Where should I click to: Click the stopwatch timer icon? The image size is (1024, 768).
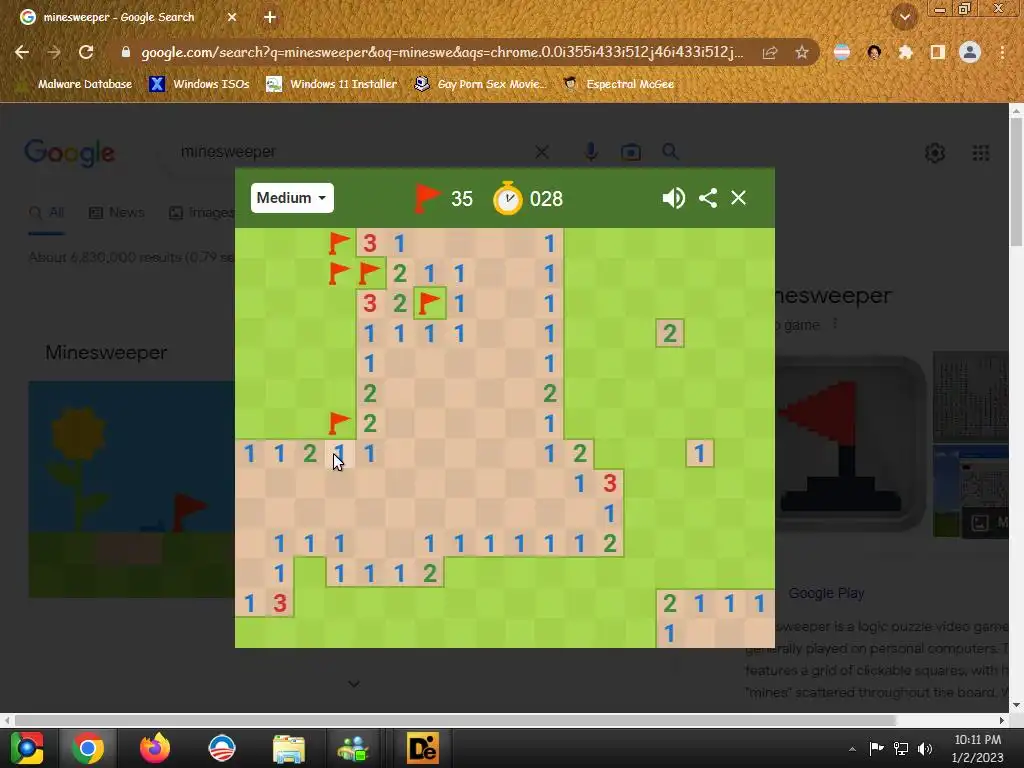click(x=507, y=198)
